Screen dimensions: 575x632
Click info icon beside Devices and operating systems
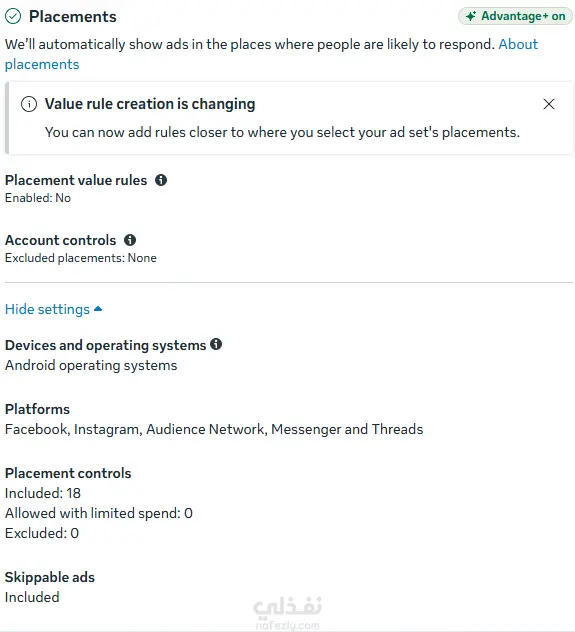point(216,344)
